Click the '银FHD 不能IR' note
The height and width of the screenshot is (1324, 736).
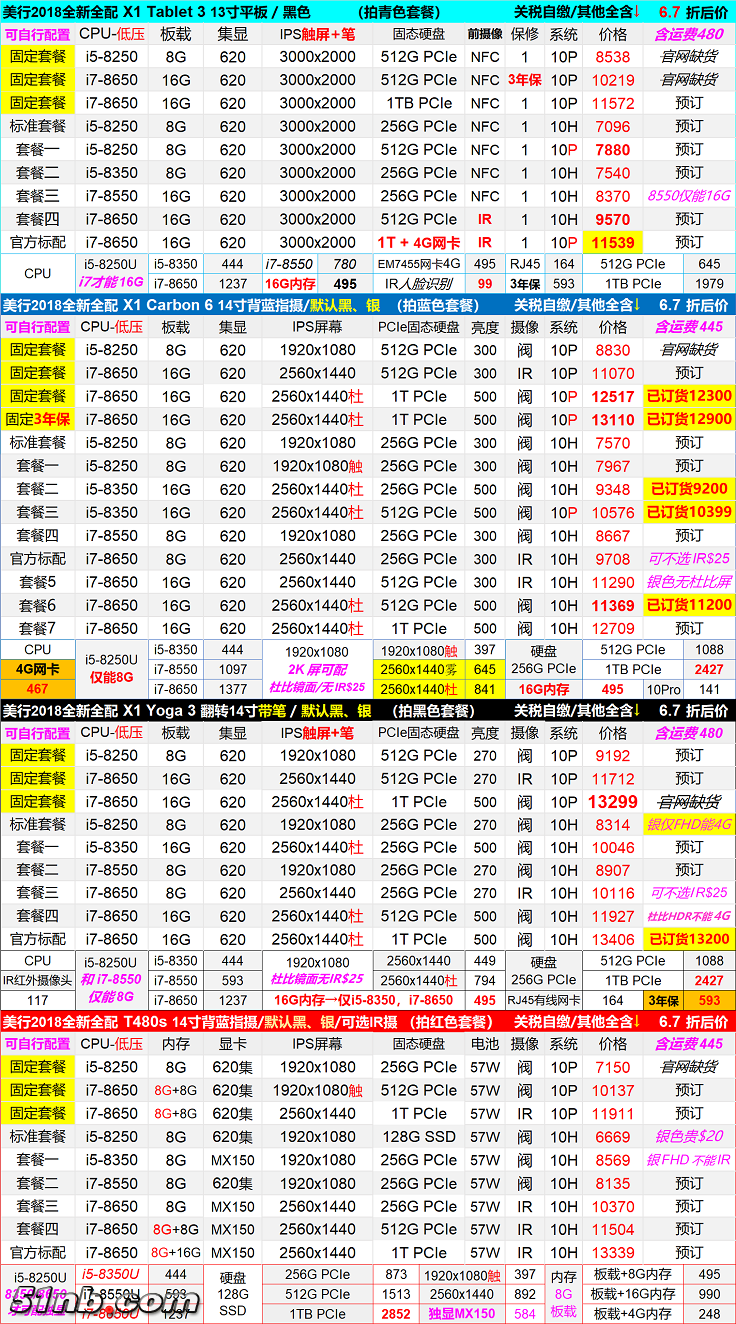[x=689, y=1160]
